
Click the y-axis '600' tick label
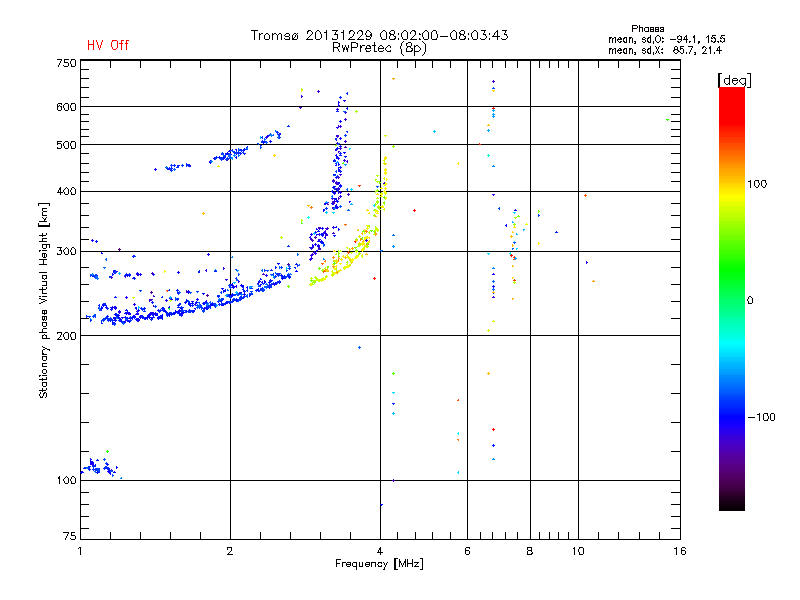66,107
